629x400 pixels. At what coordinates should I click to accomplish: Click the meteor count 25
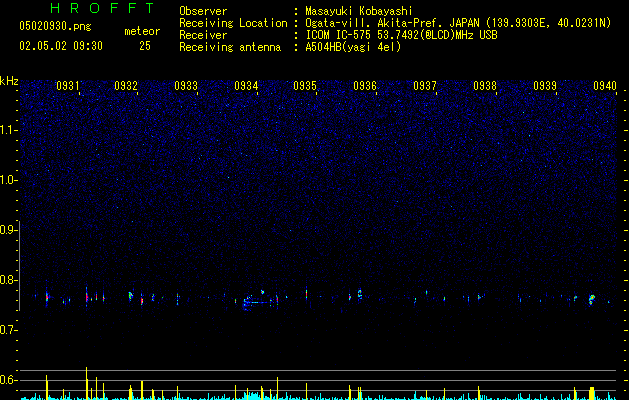[x=145, y=46]
